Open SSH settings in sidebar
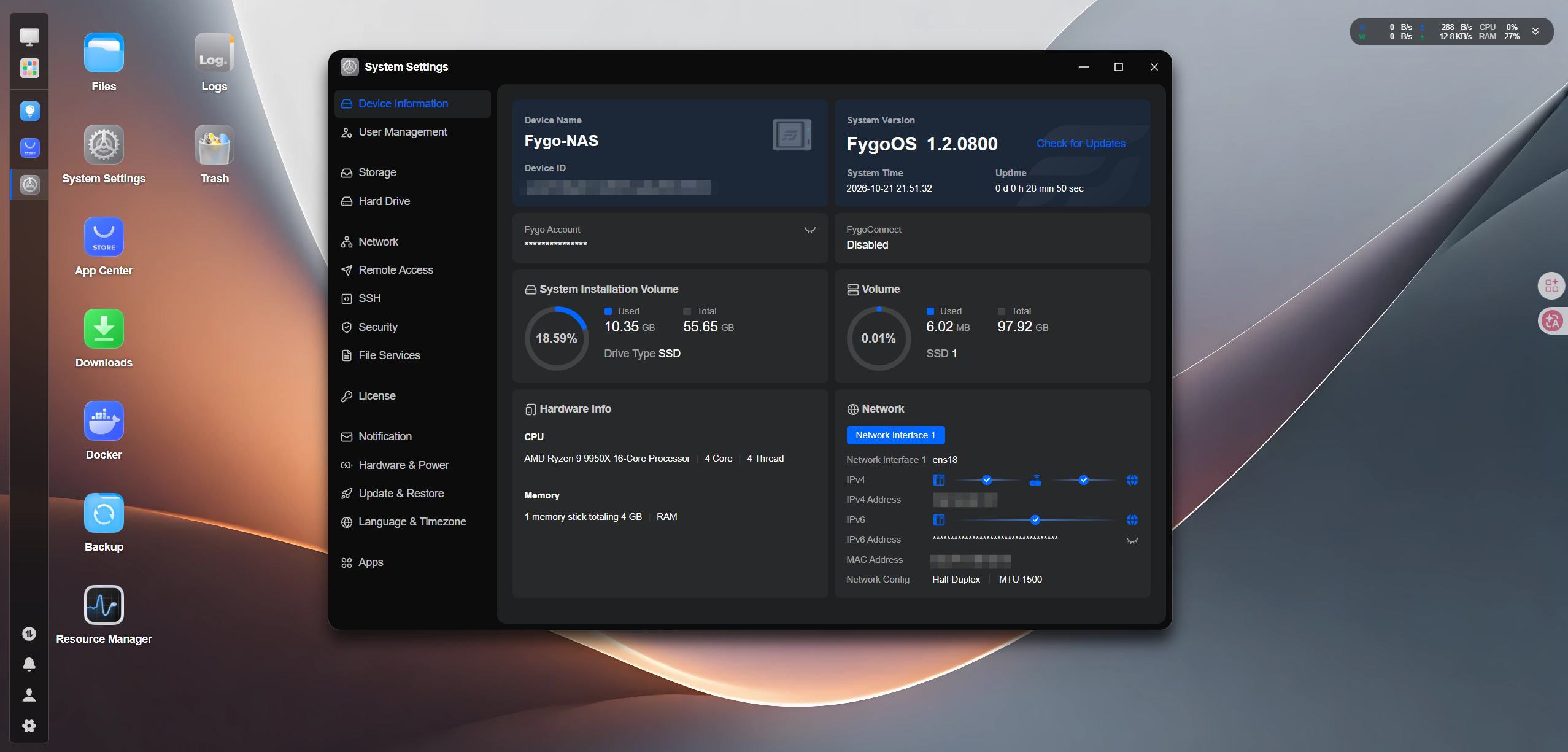Screen dimensions: 1568x752 point(412,298)
